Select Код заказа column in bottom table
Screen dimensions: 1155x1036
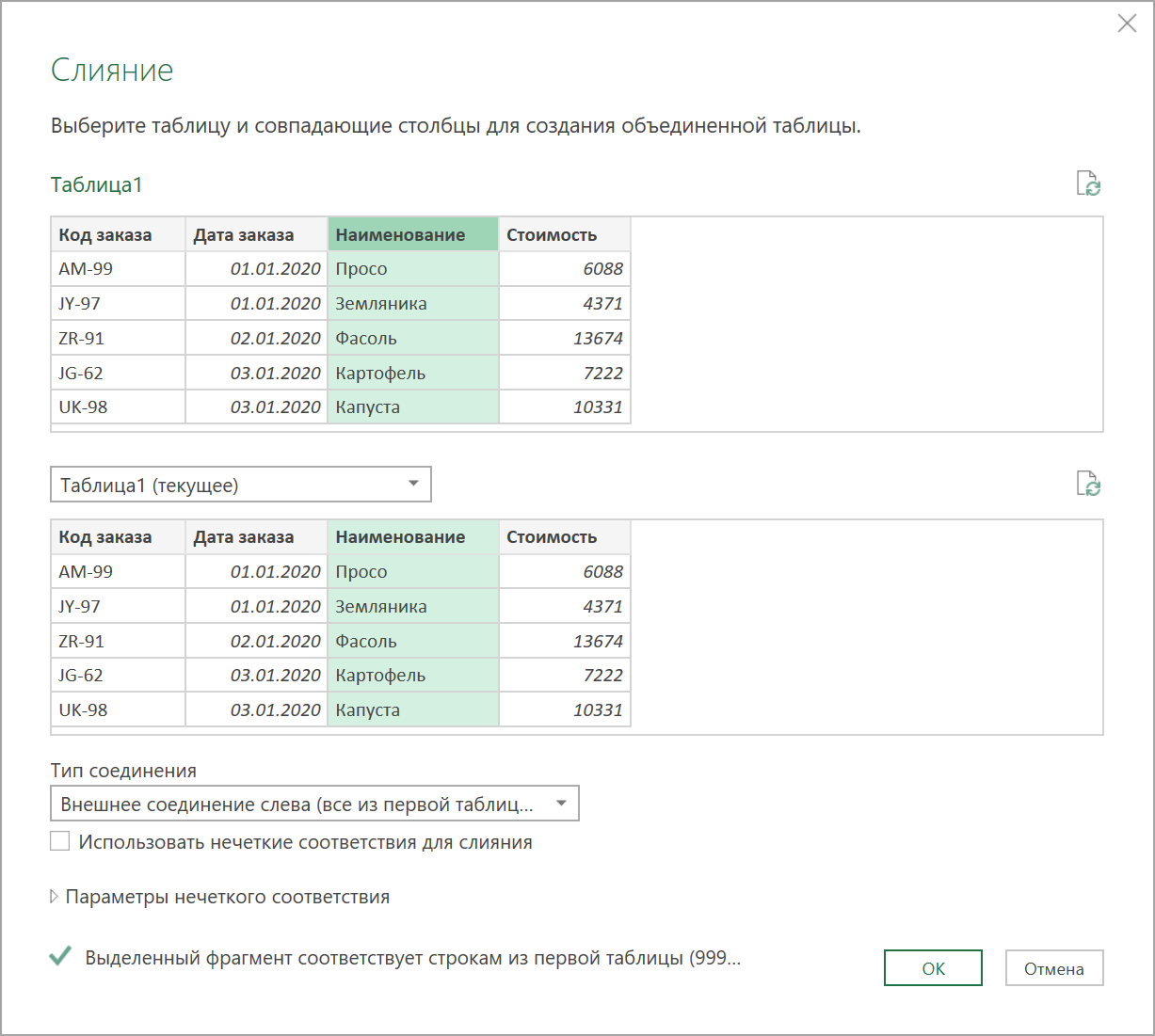click(x=118, y=536)
